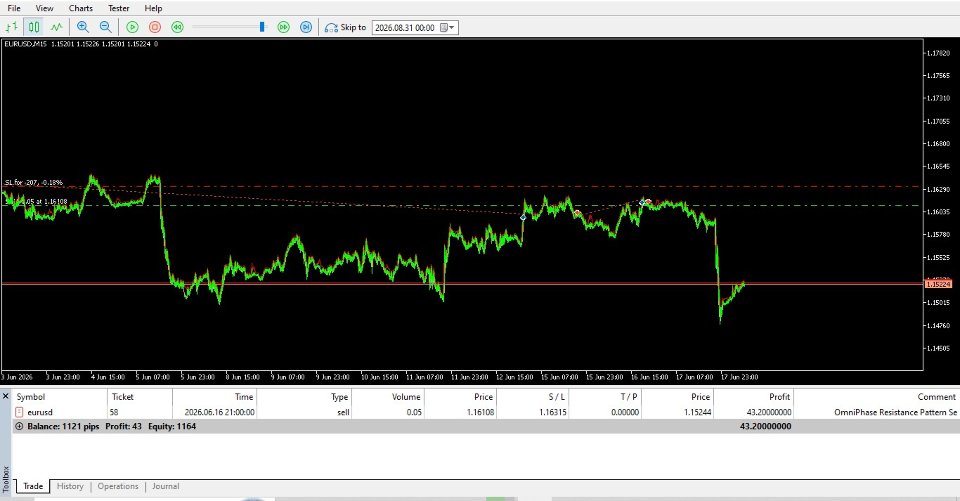Screen dimensions: 960x501
Task: Step forward one bar button
Action: pos(306,27)
